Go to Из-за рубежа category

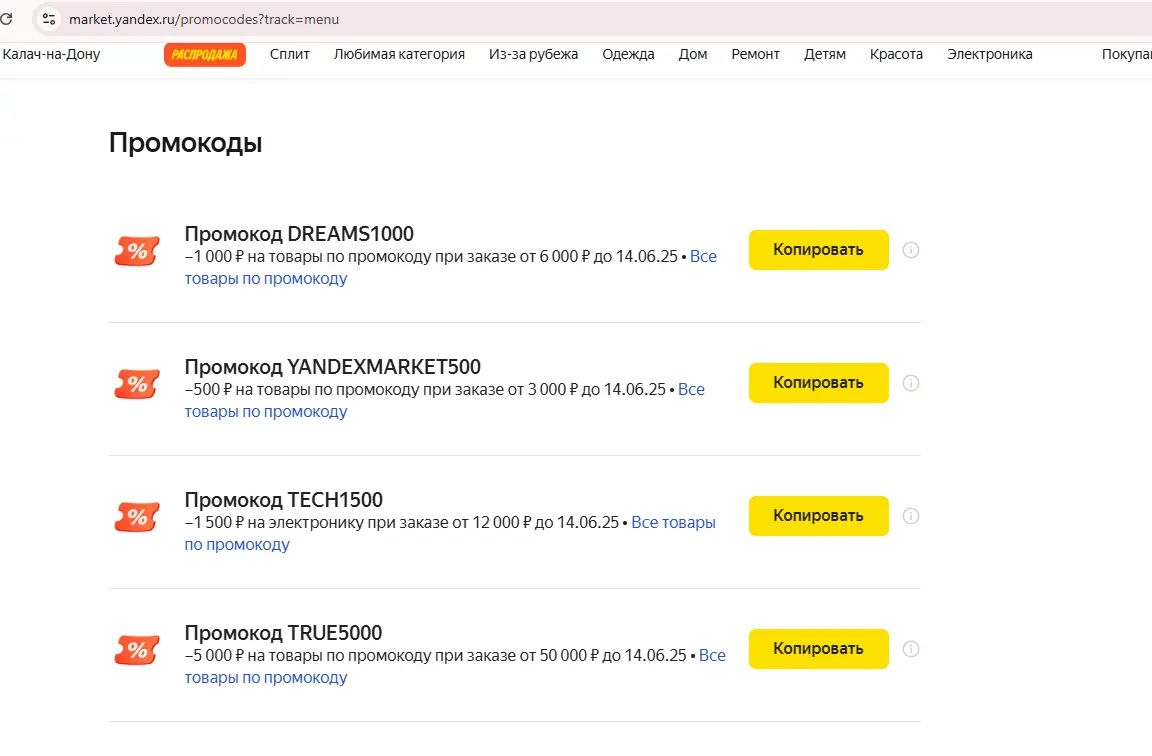point(533,54)
